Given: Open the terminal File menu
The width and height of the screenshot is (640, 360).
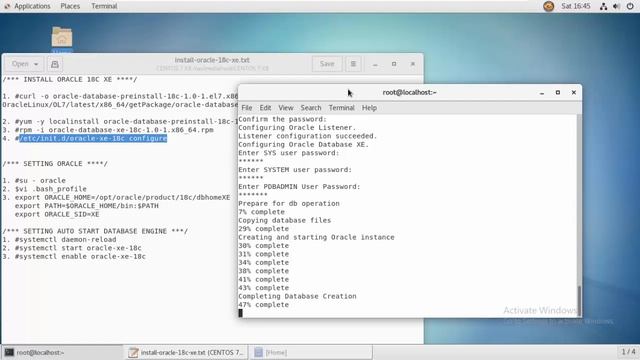Looking at the screenshot, I should point(247,108).
